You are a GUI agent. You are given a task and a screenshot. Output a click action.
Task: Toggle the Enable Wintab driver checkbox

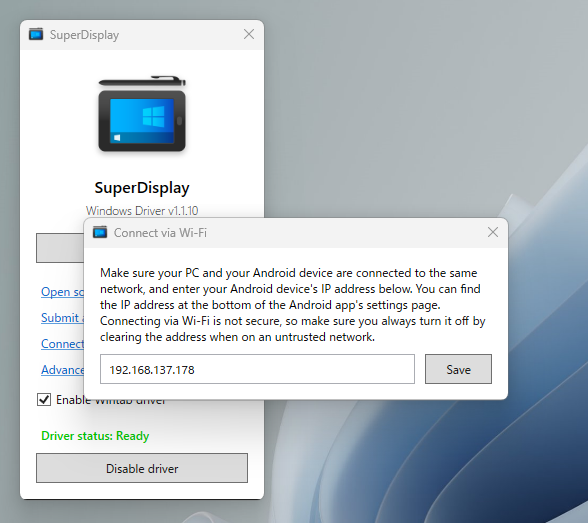44,400
